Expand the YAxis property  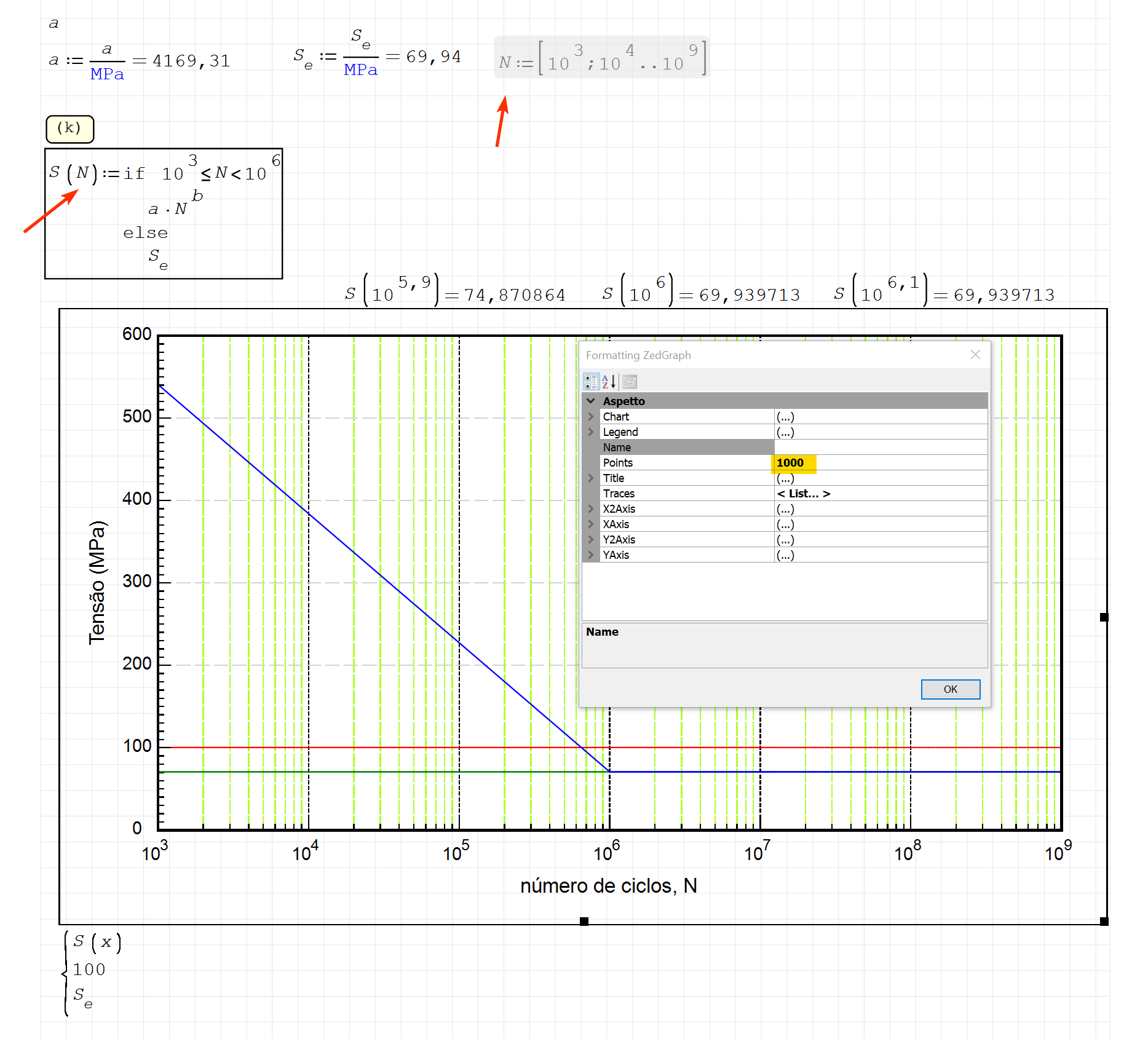pos(591,555)
